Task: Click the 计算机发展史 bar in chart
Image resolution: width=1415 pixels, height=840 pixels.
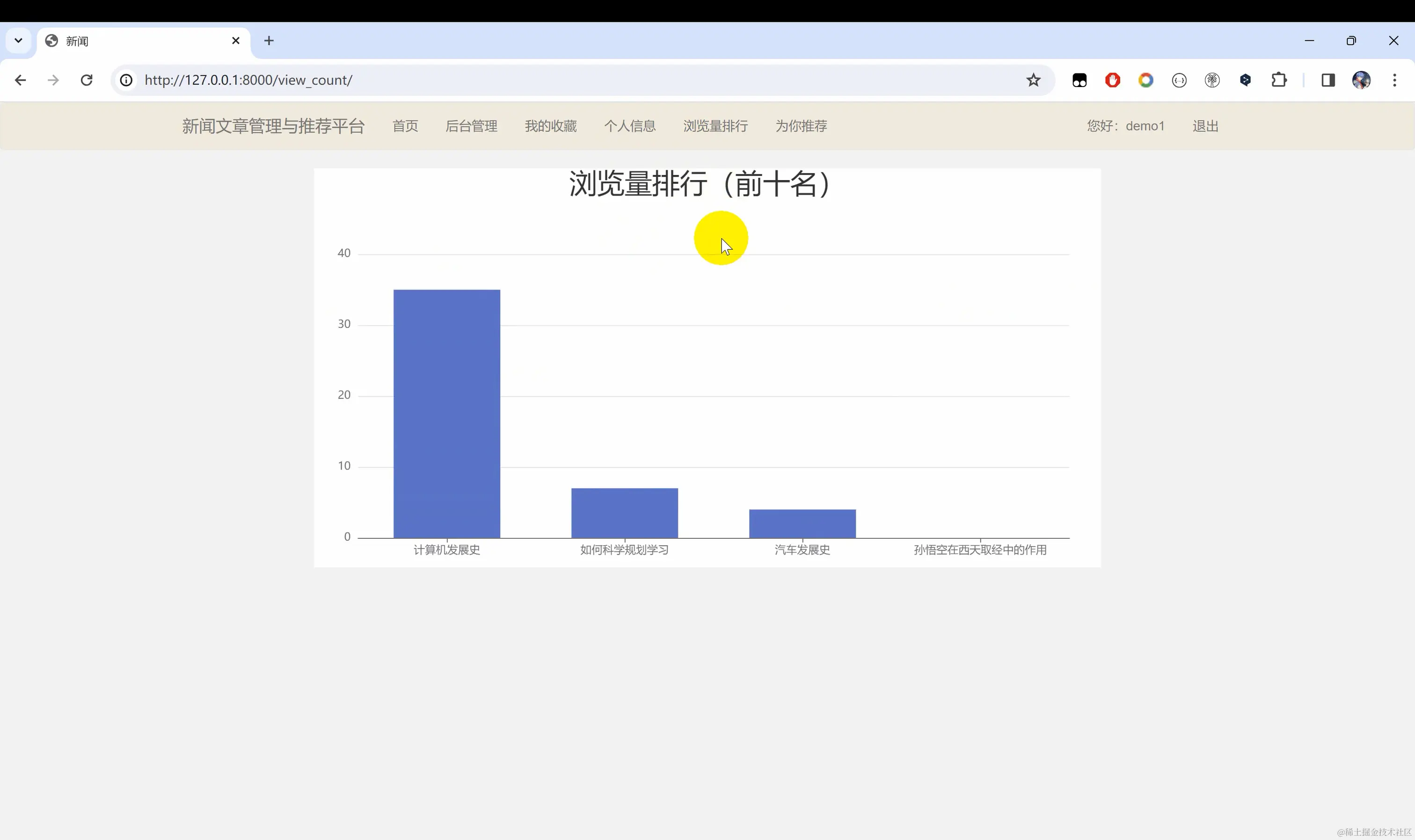Action: (447, 413)
